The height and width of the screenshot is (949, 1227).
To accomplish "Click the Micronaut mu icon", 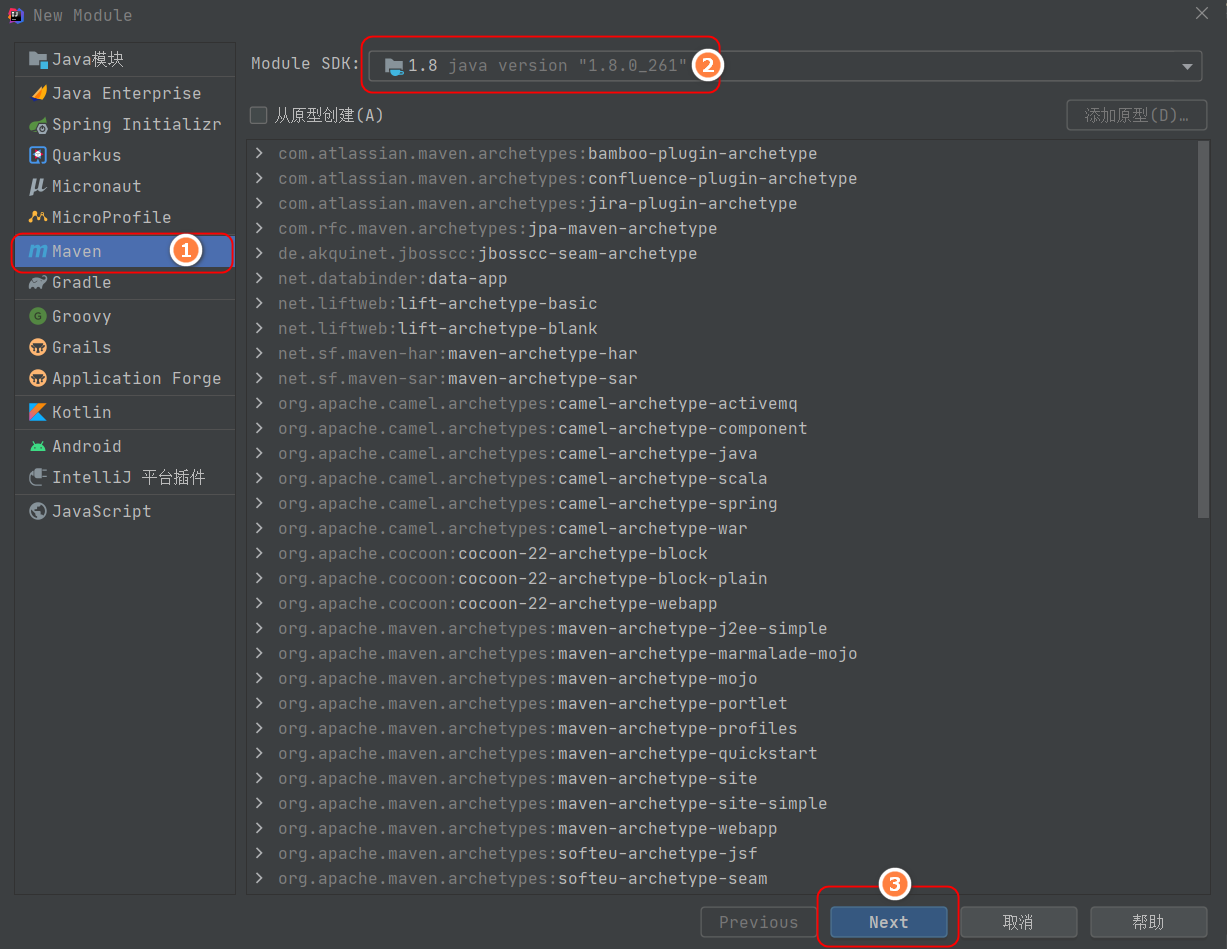I will 38,187.
